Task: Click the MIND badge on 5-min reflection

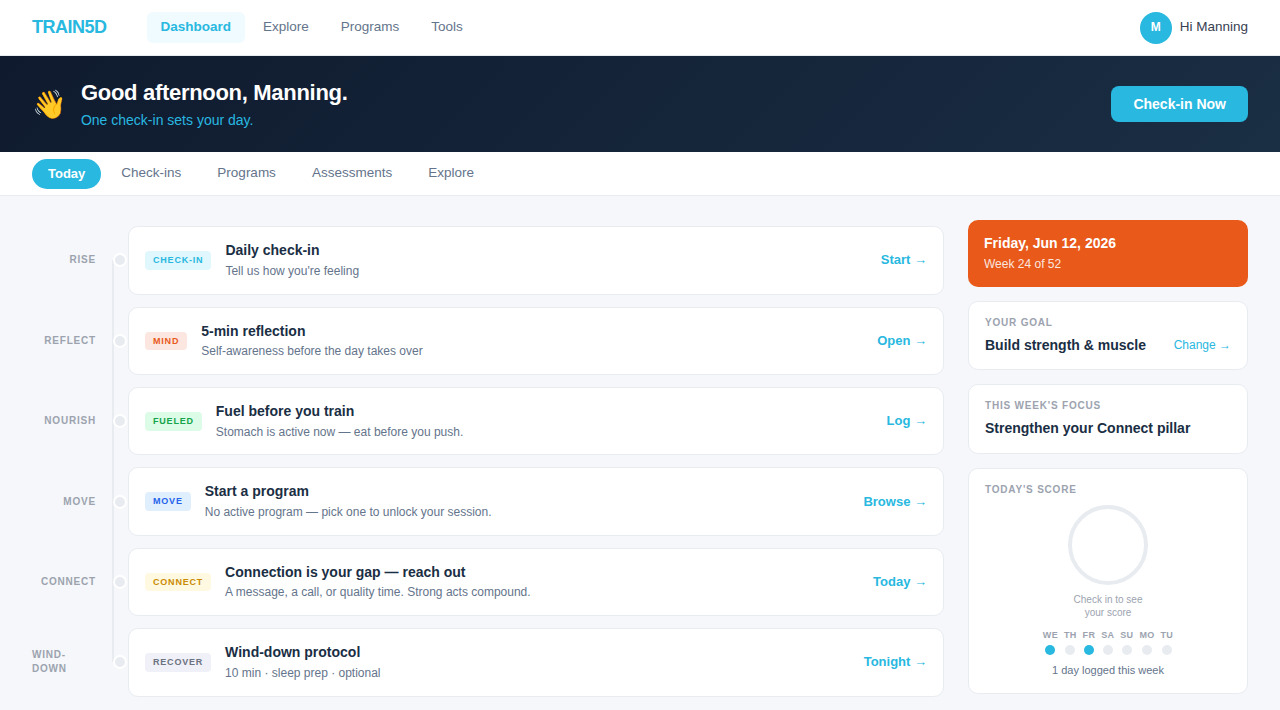Action: click(x=166, y=341)
